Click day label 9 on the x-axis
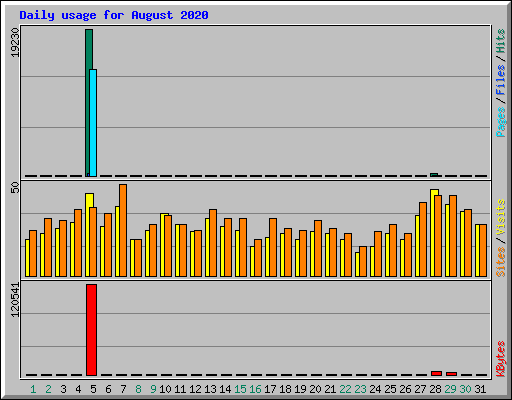 coord(153,389)
